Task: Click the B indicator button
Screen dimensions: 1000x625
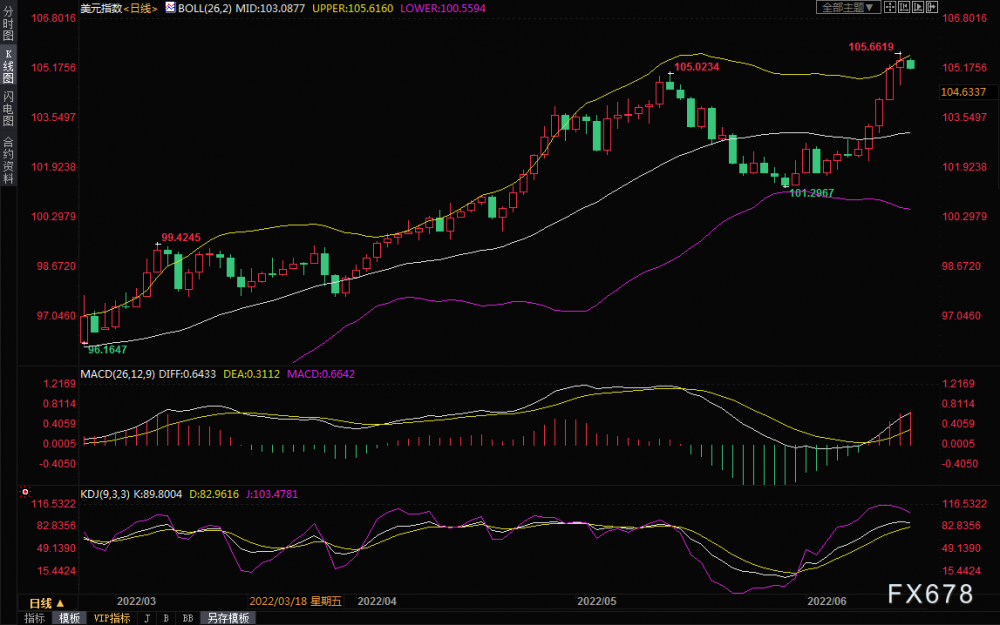Action: [x=166, y=618]
